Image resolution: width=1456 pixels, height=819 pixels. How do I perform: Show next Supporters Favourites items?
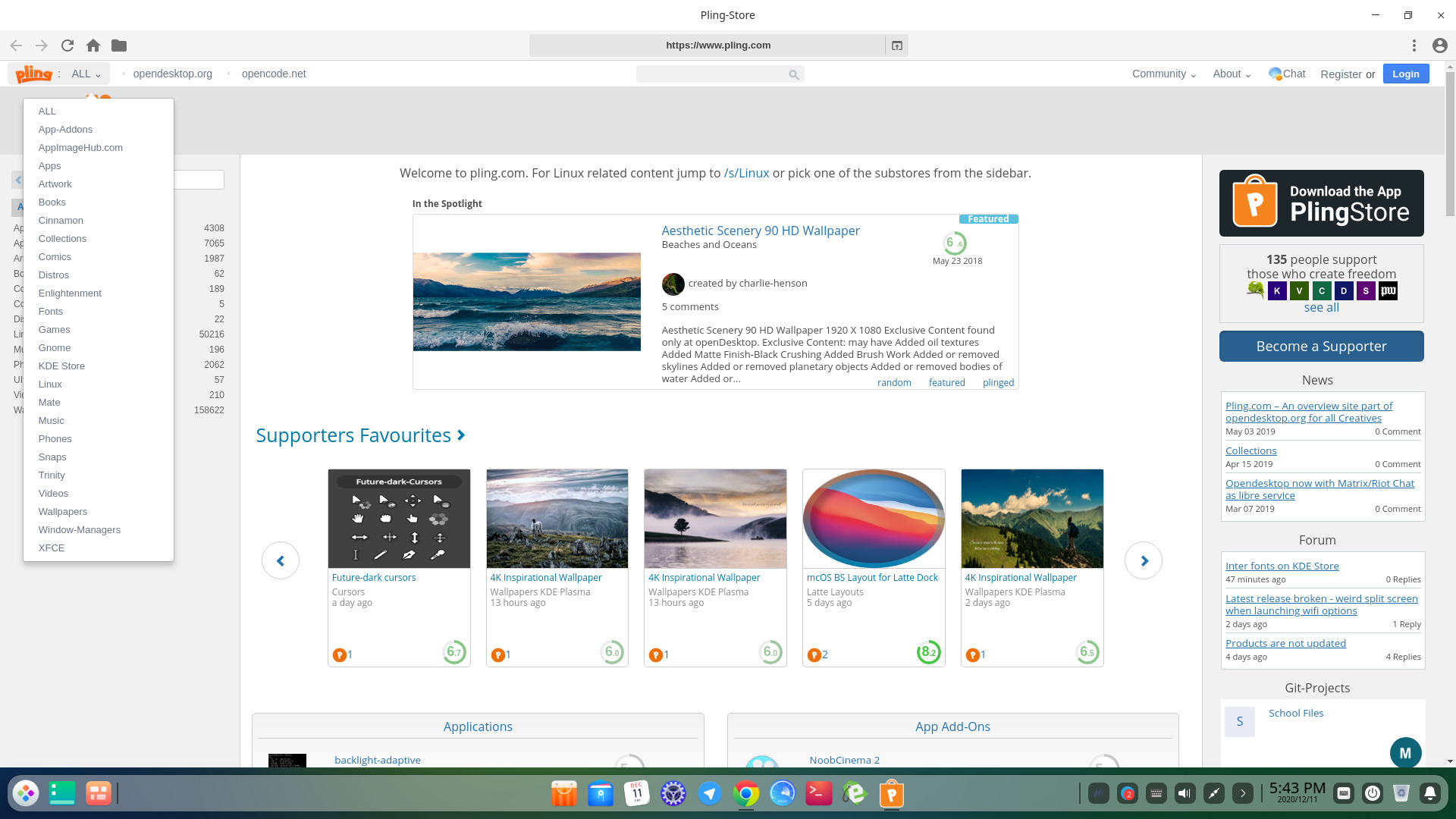pos(1144,560)
